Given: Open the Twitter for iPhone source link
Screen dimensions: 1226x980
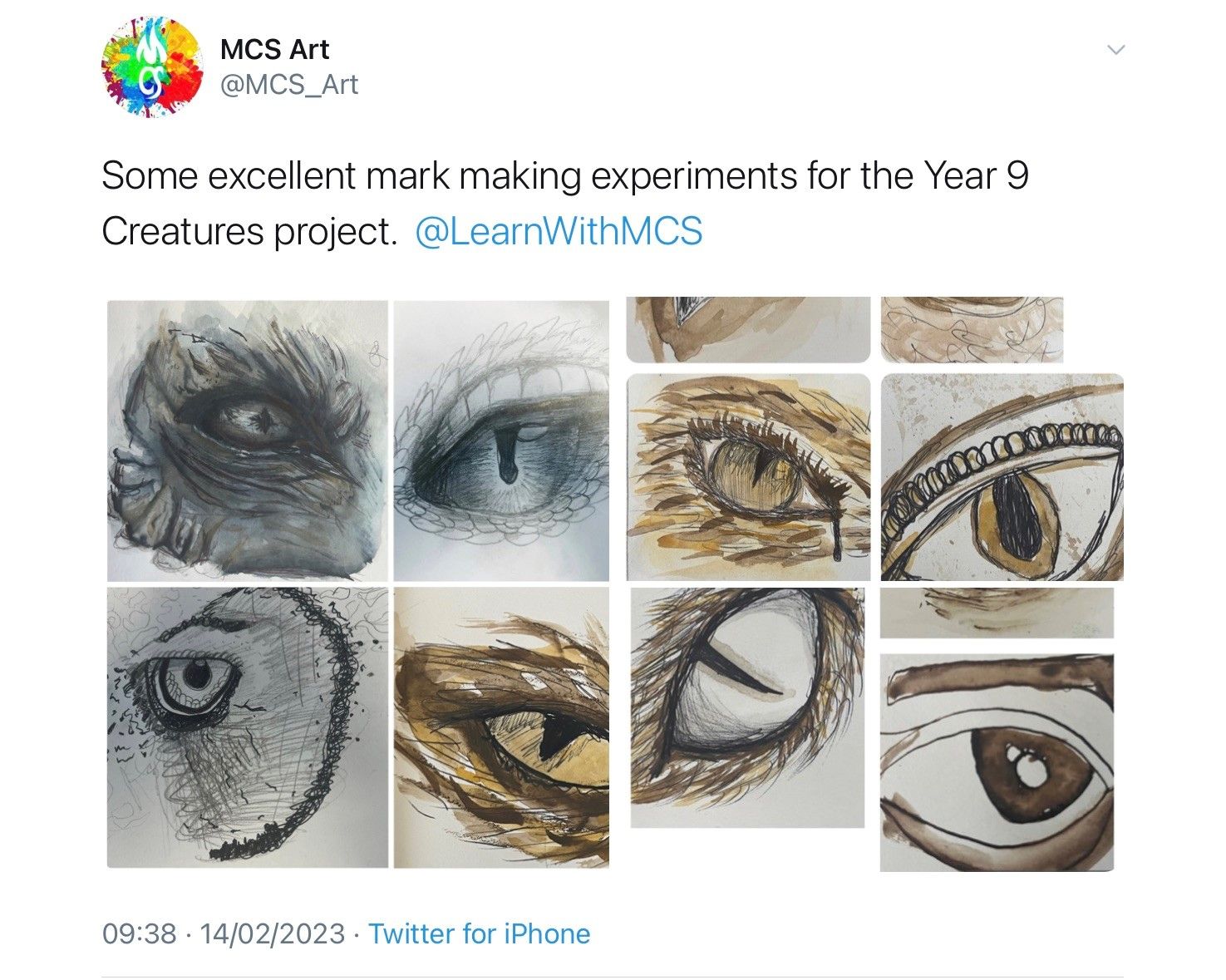Looking at the screenshot, I should tap(479, 933).
